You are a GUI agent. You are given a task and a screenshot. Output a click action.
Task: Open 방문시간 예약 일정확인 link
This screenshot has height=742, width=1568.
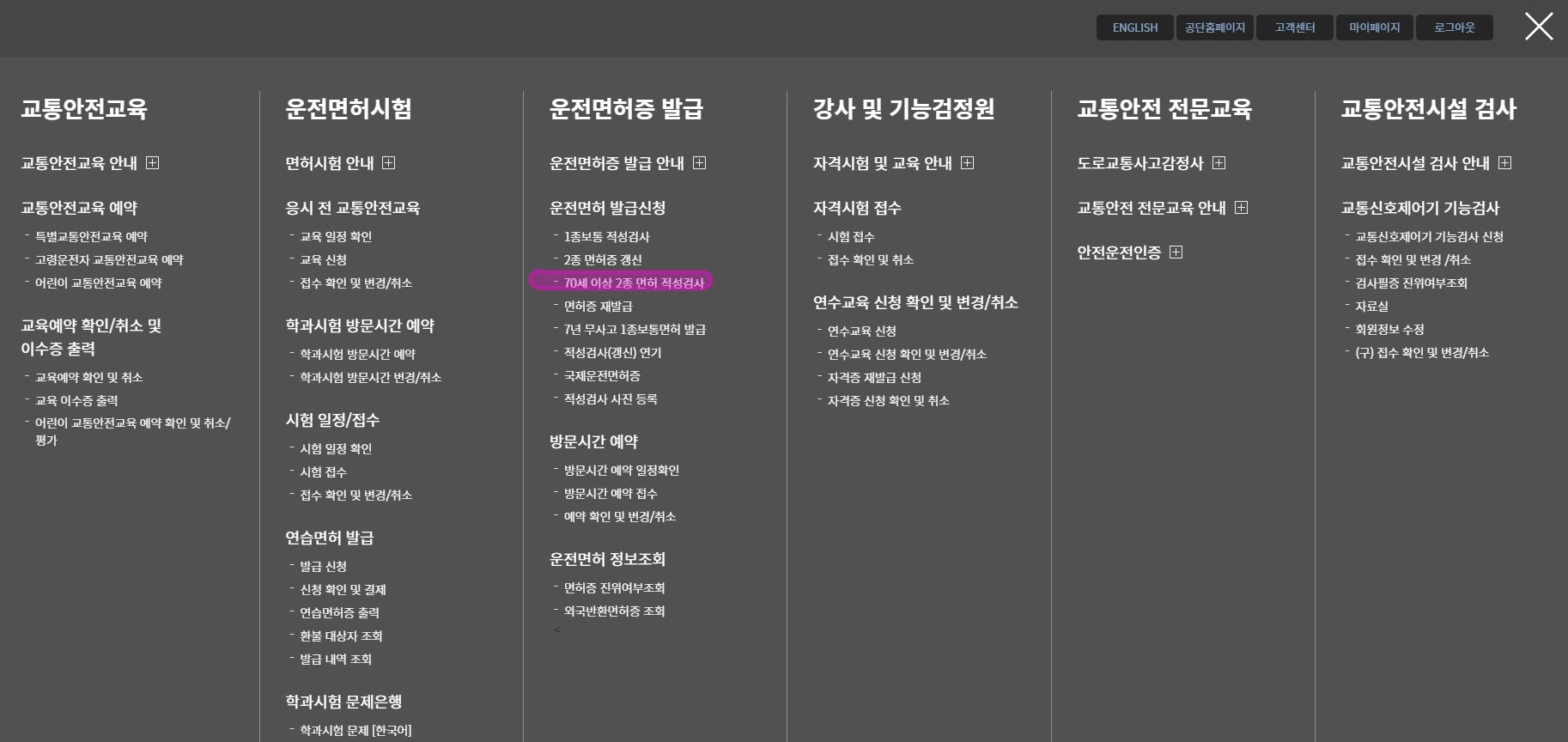(x=621, y=470)
